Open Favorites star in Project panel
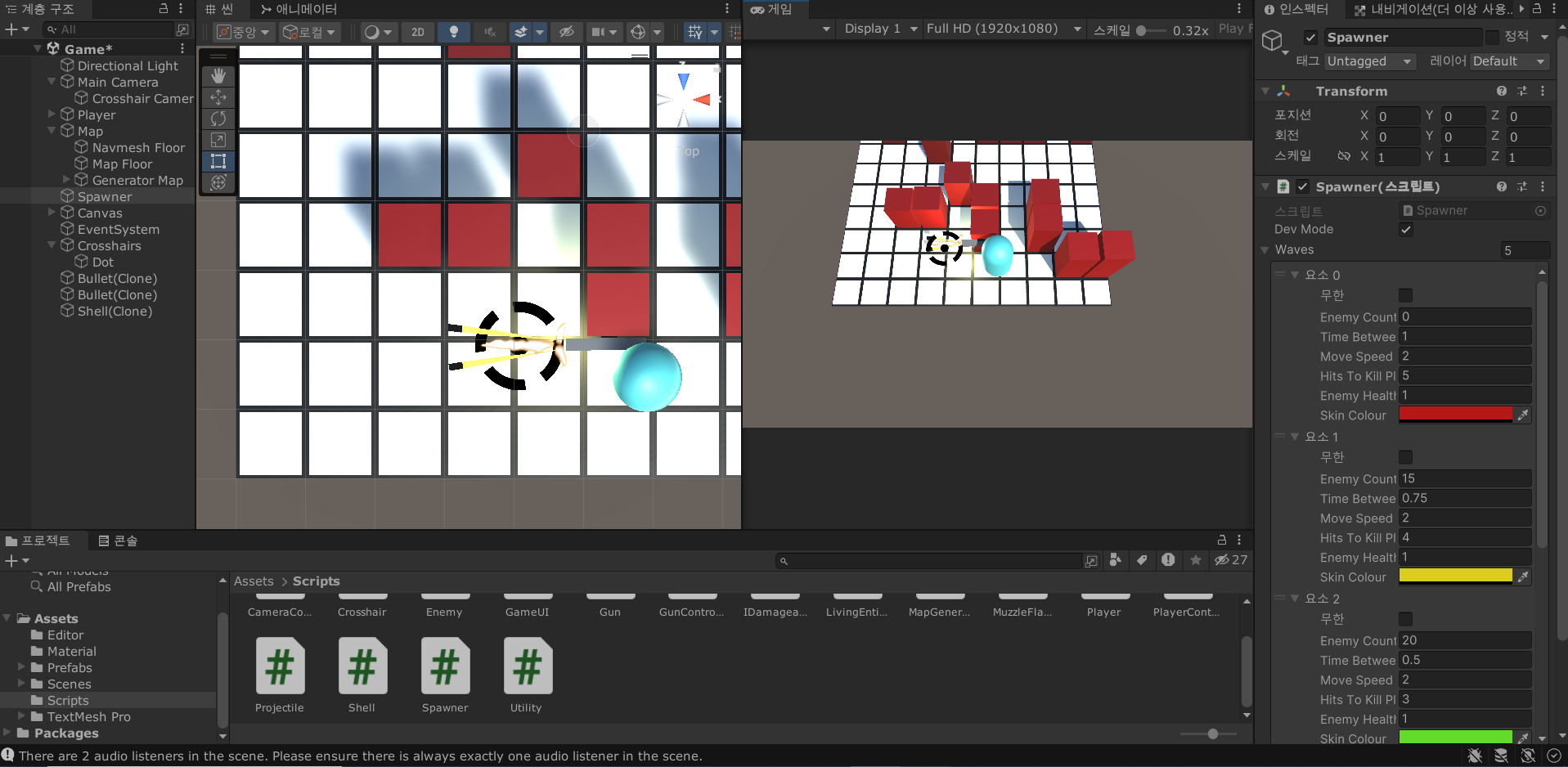This screenshot has width=1568, height=767. [1196, 560]
